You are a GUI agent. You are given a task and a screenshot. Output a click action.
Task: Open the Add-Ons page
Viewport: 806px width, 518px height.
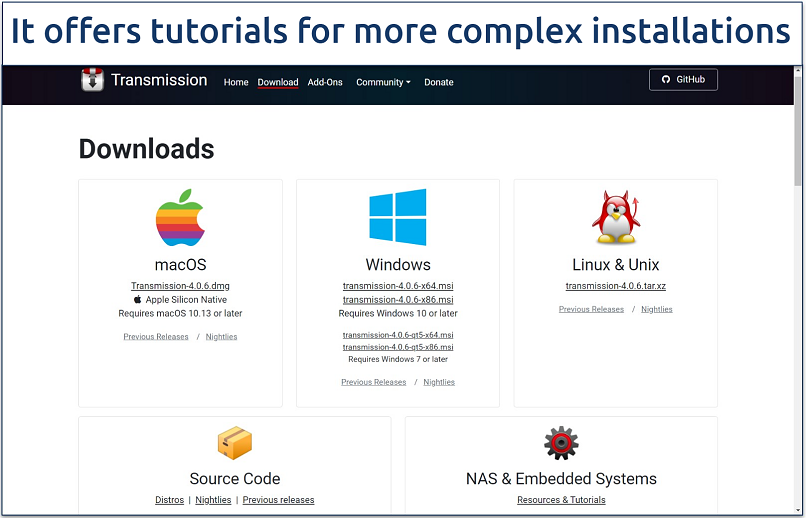[x=325, y=82]
